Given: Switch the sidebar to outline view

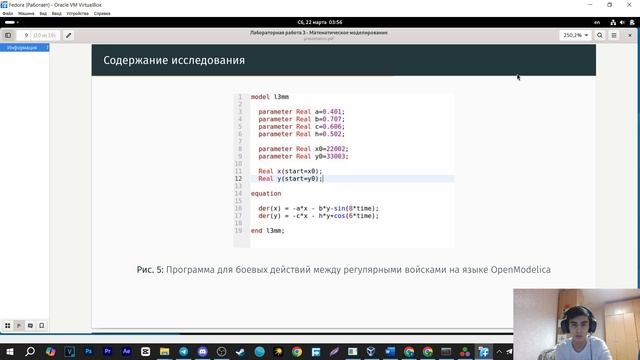Looking at the screenshot, I should 19,325.
